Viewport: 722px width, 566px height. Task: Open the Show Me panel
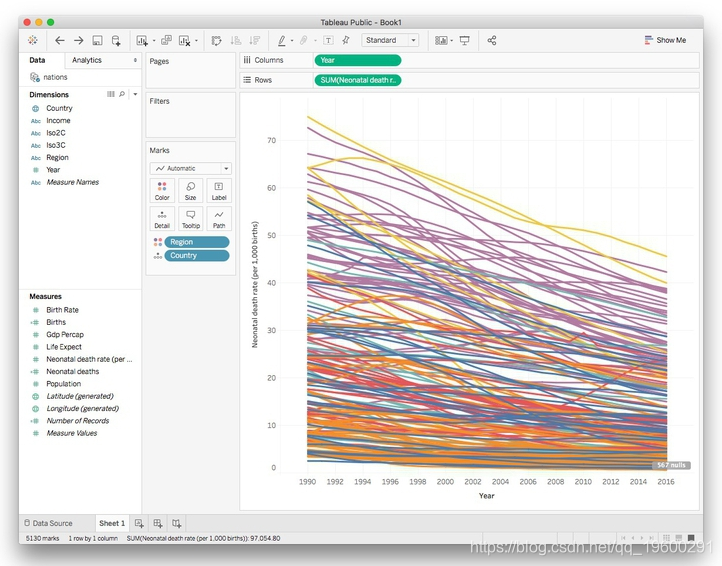665,40
